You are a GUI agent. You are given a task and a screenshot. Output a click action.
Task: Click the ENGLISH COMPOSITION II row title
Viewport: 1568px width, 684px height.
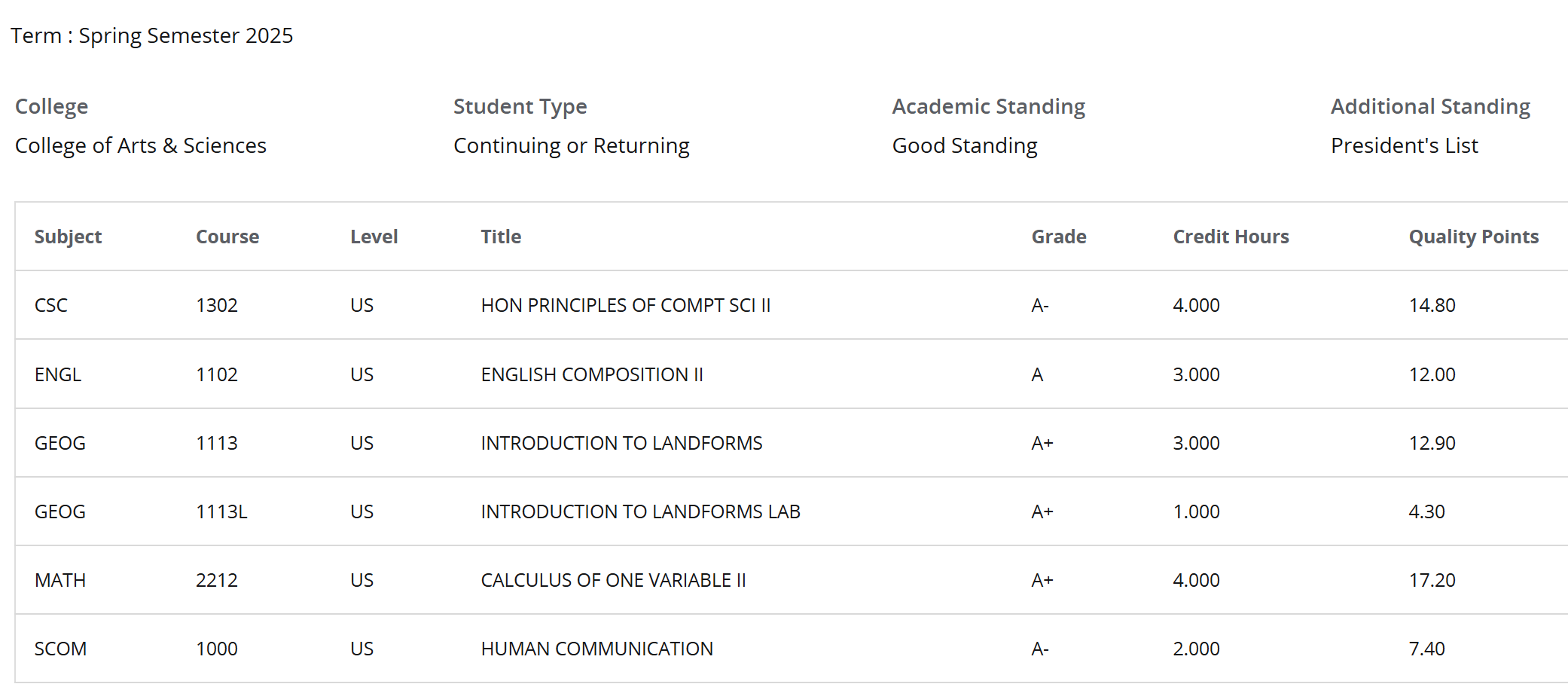591,374
